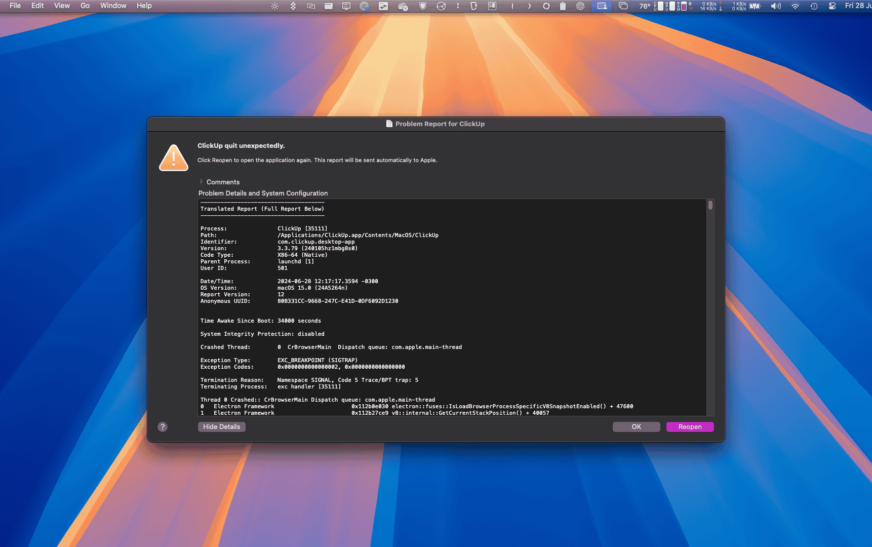Viewport: 872px width, 547px height.
Task: Click the yellow warning triangle icon
Action: 174,158
